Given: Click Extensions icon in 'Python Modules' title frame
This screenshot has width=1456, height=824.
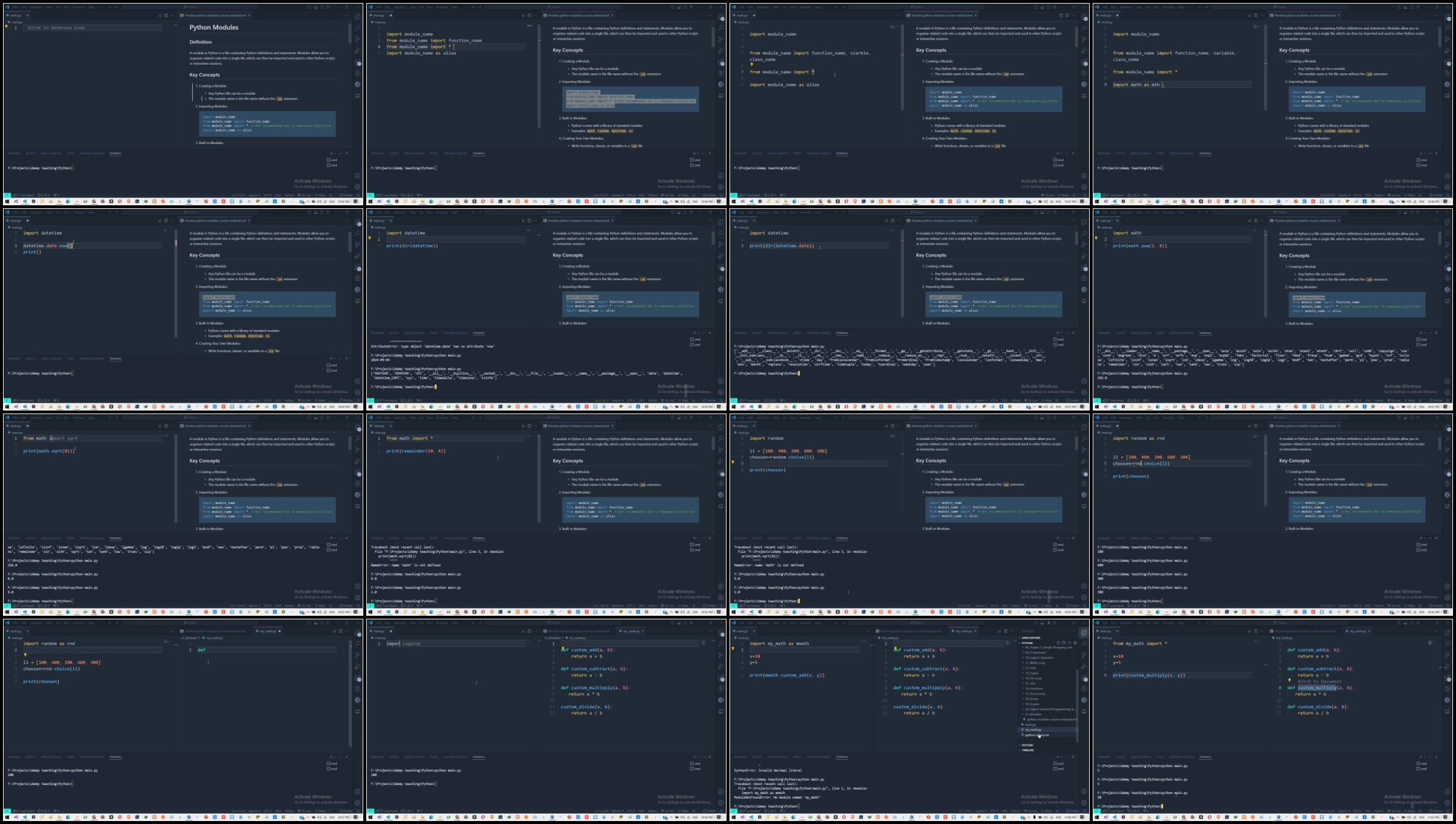Looking at the screenshot, I should [358, 62].
